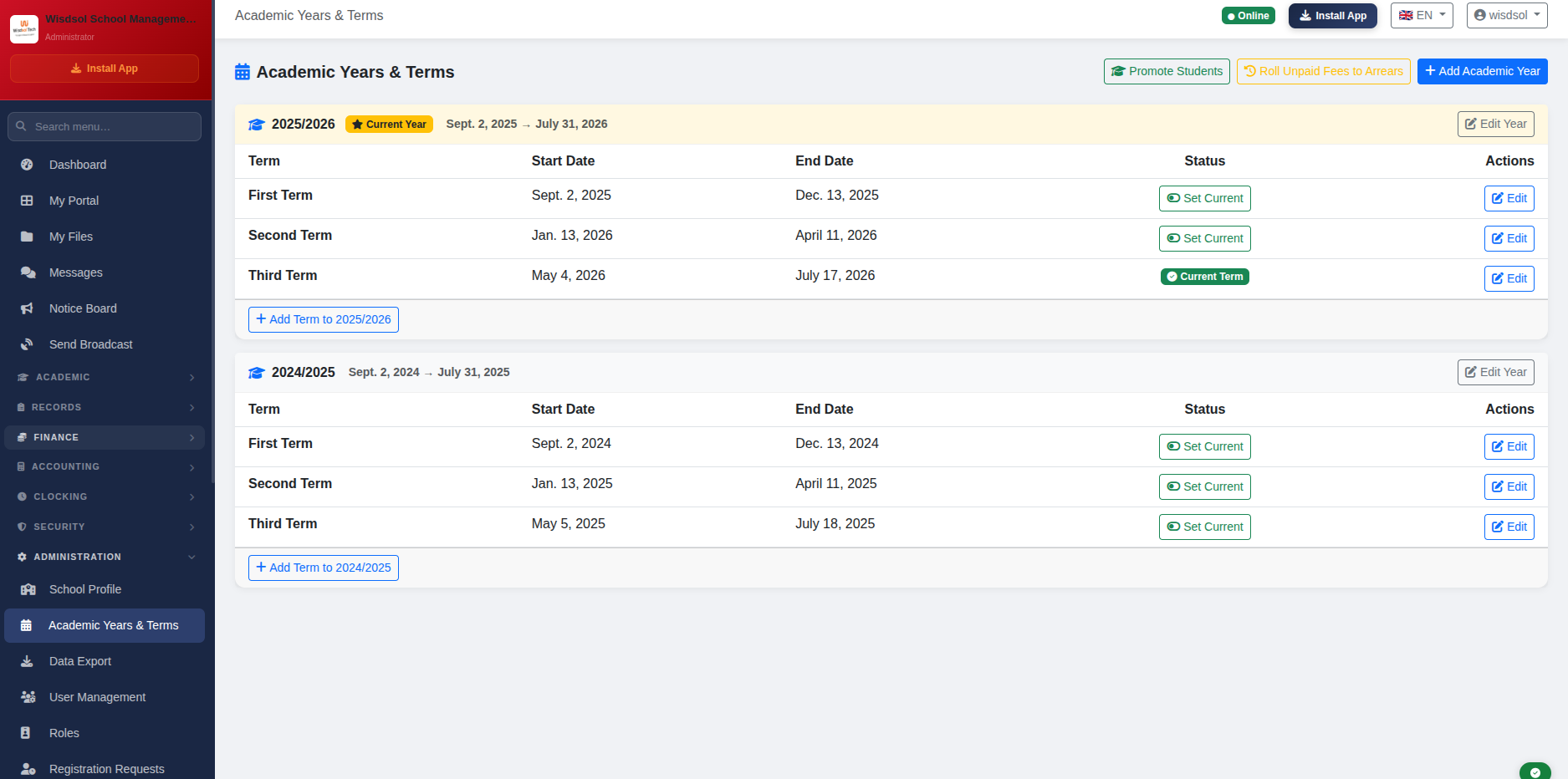Screen dimensions: 1568x779
Task: Set 2025/2026 Second Term as current
Action: (x=1204, y=238)
